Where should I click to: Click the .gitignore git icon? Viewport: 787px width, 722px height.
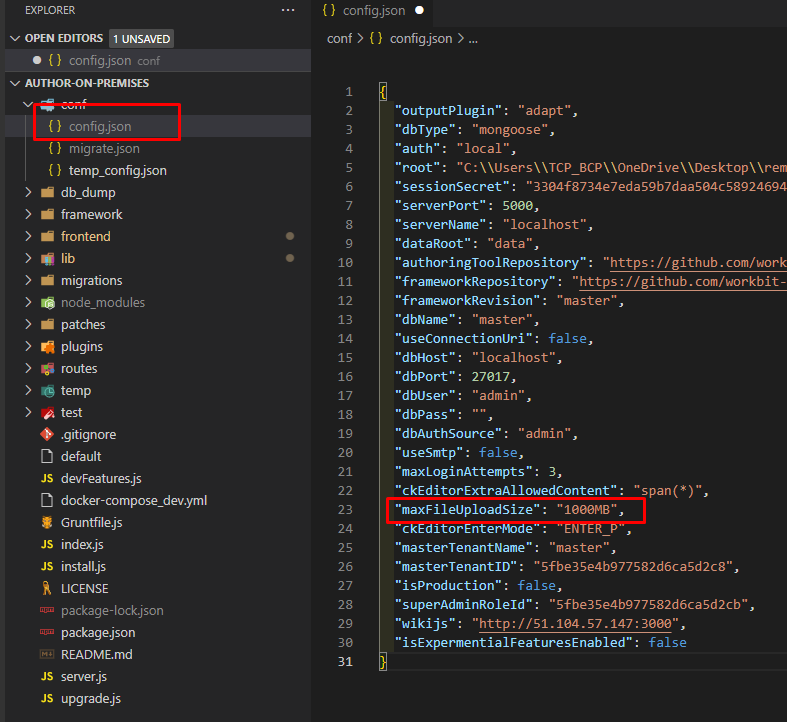pyautogui.click(x=47, y=434)
